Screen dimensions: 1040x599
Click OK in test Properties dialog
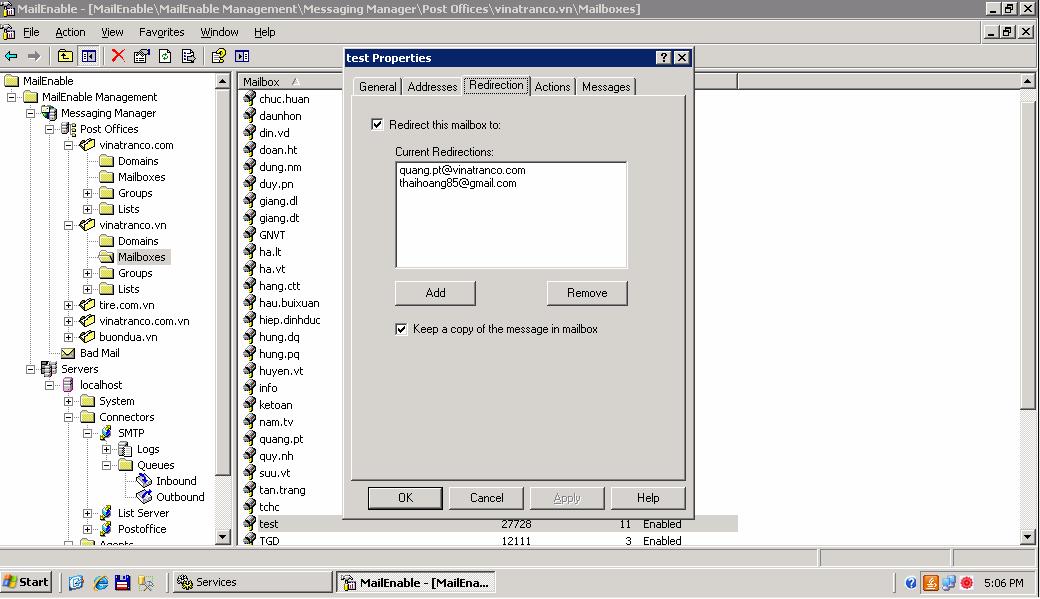[405, 498]
